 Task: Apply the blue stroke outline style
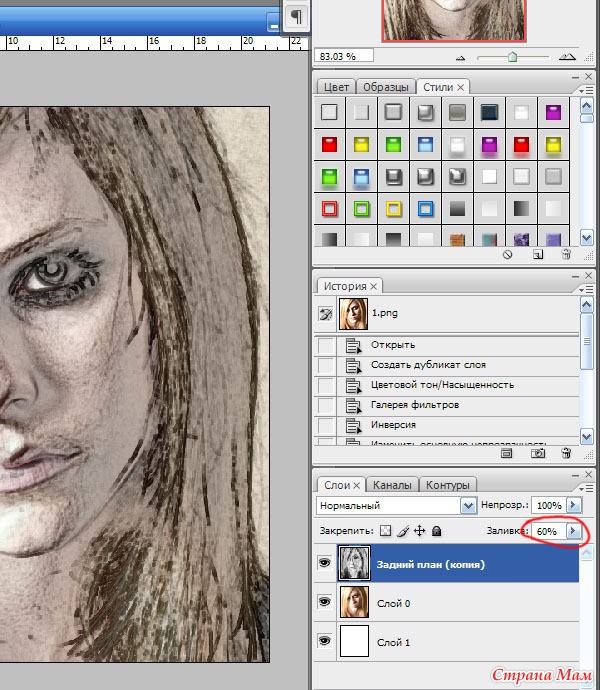[425, 209]
